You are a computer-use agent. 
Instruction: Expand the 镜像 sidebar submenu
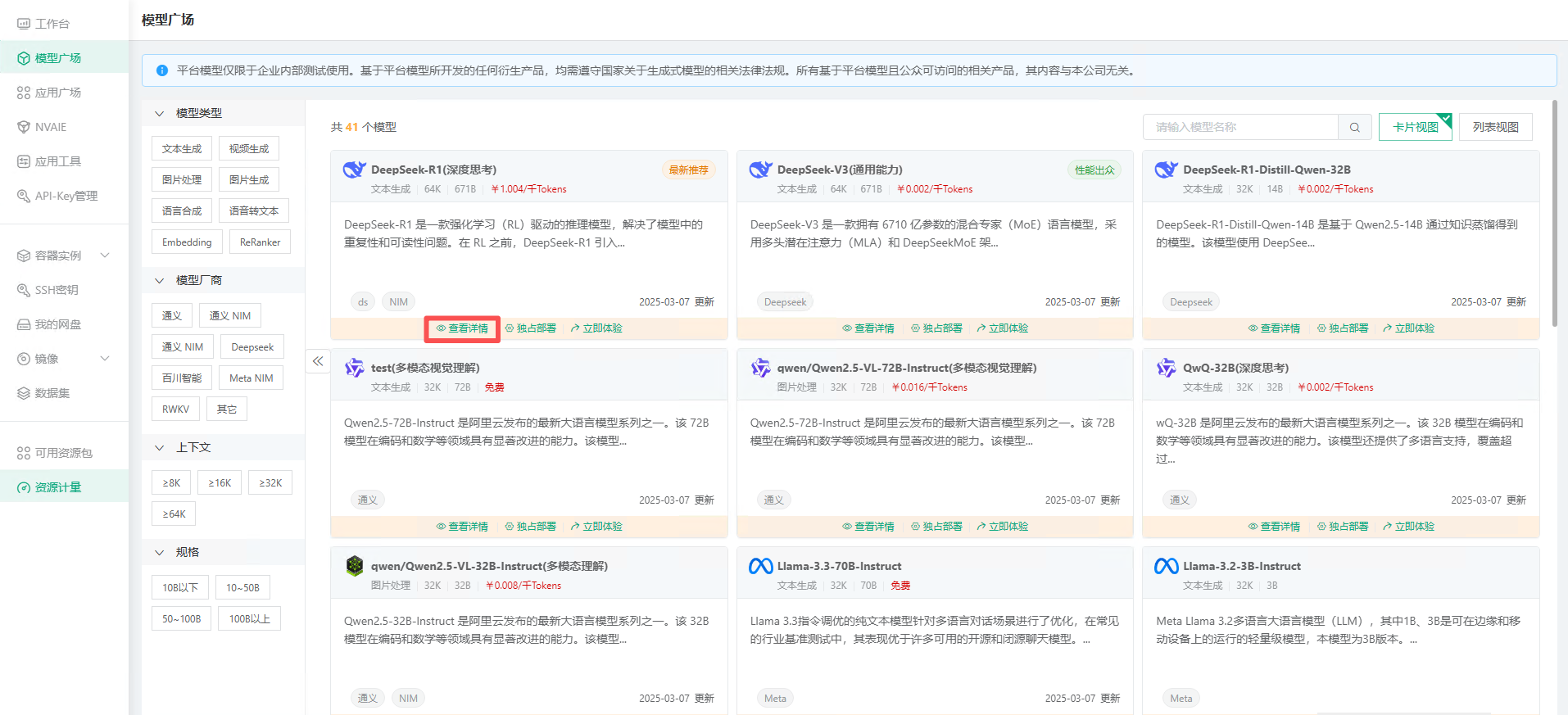105,359
